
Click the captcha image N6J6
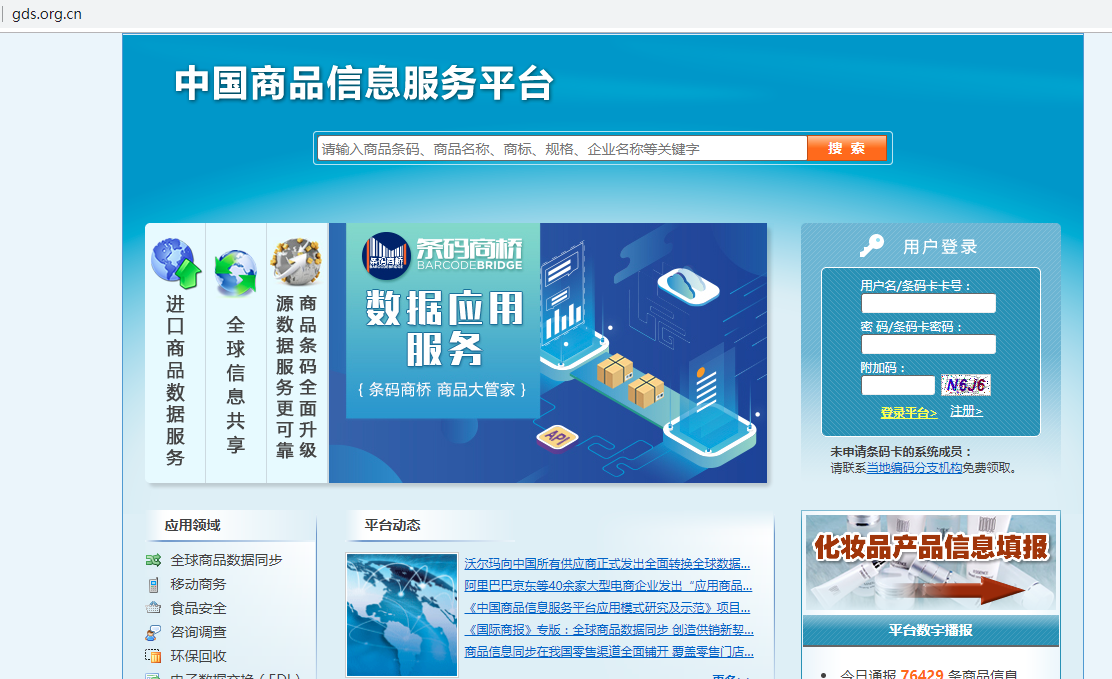tap(965, 385)
